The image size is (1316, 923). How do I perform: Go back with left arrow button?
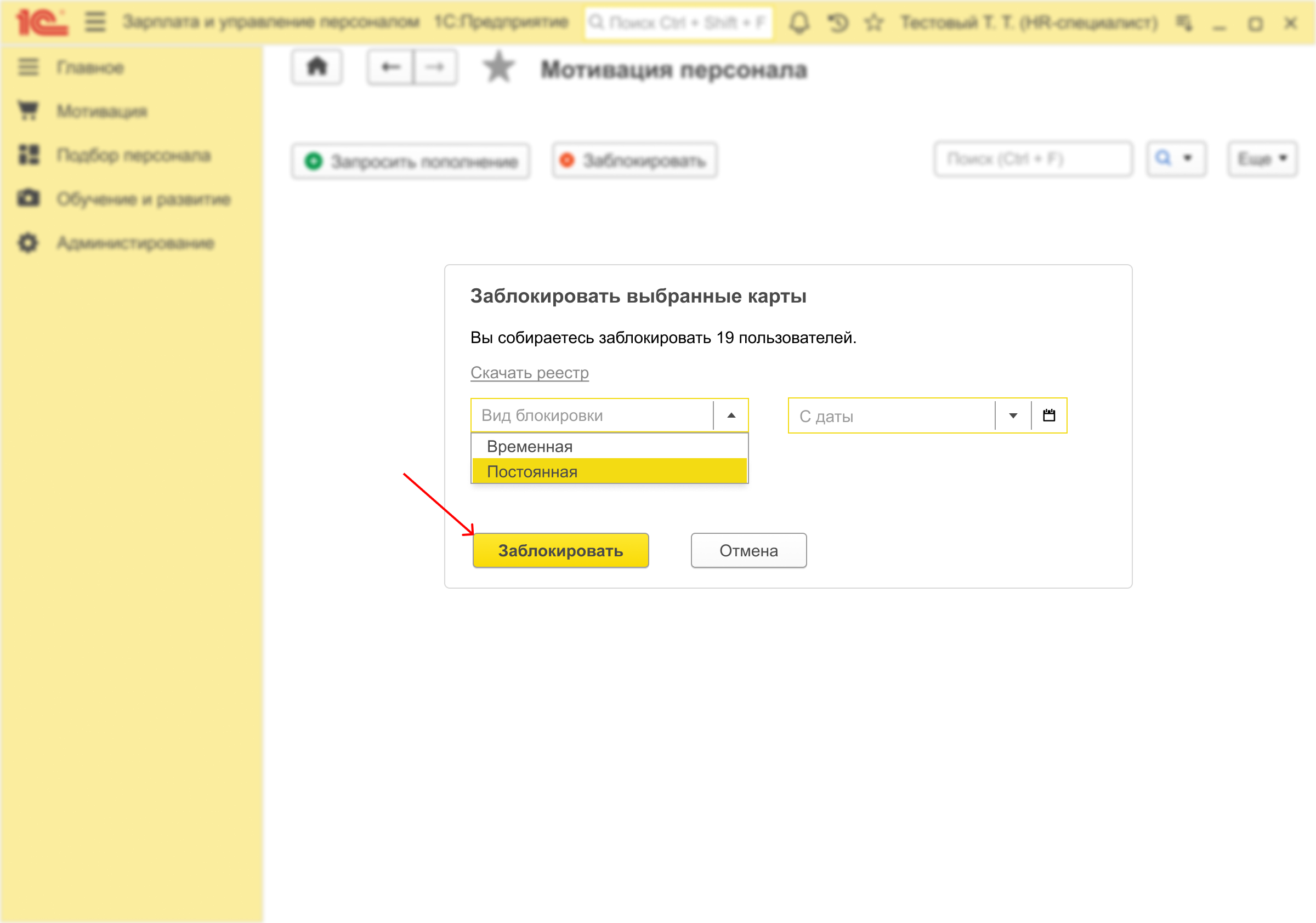click(x=390, y=67)
